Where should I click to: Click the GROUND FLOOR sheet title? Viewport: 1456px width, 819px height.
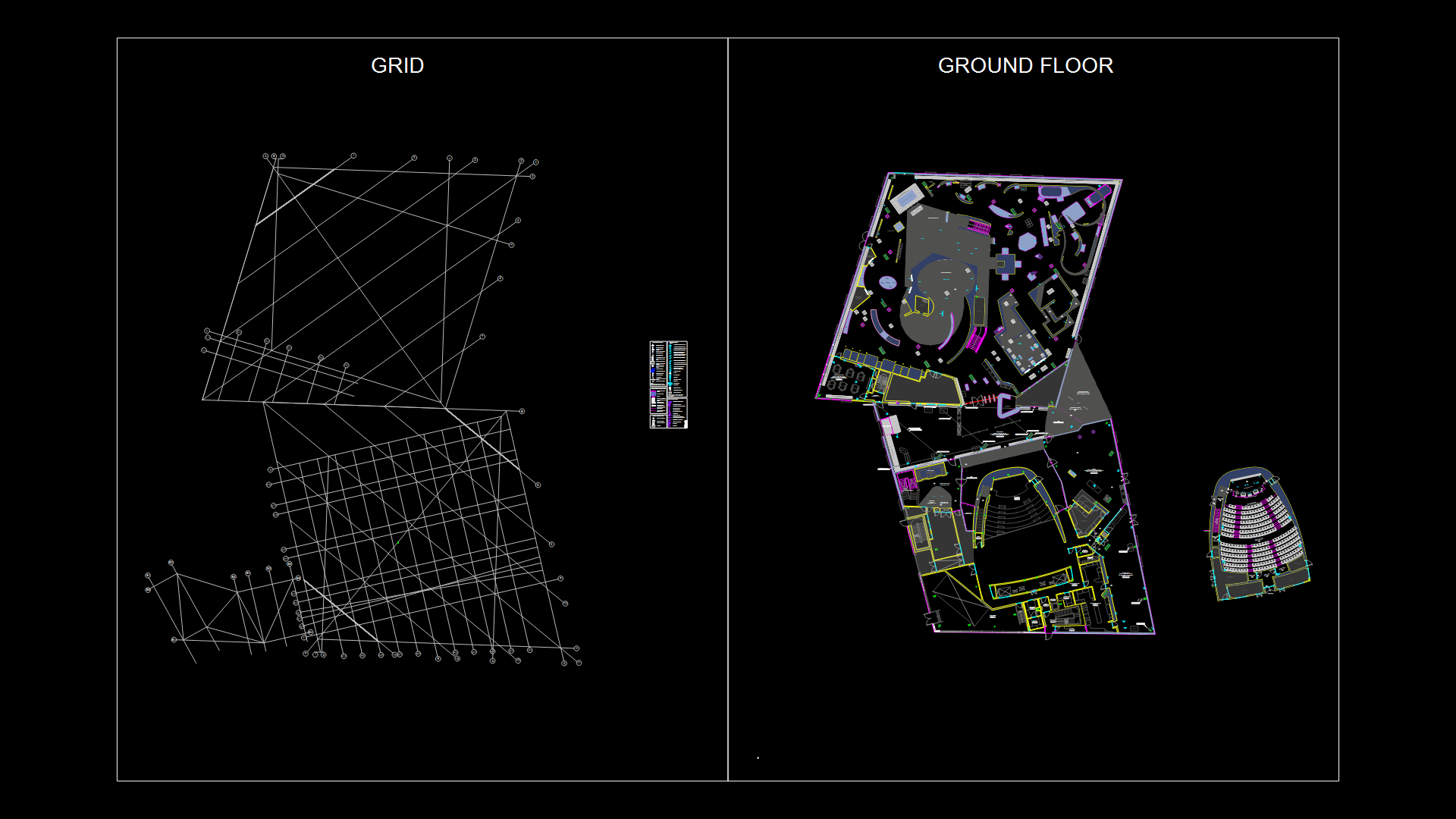[x=1025, y=66]
